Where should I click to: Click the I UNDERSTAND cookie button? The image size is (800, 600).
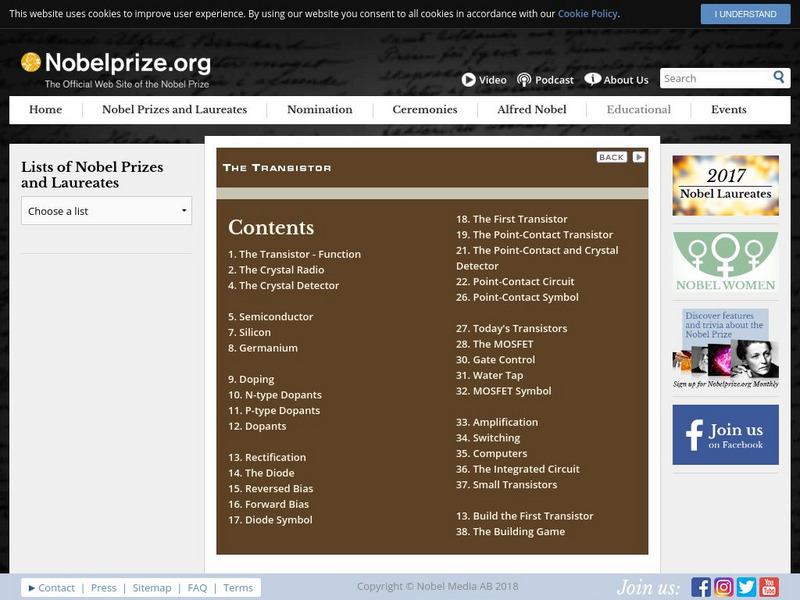(x=745, y=14)
